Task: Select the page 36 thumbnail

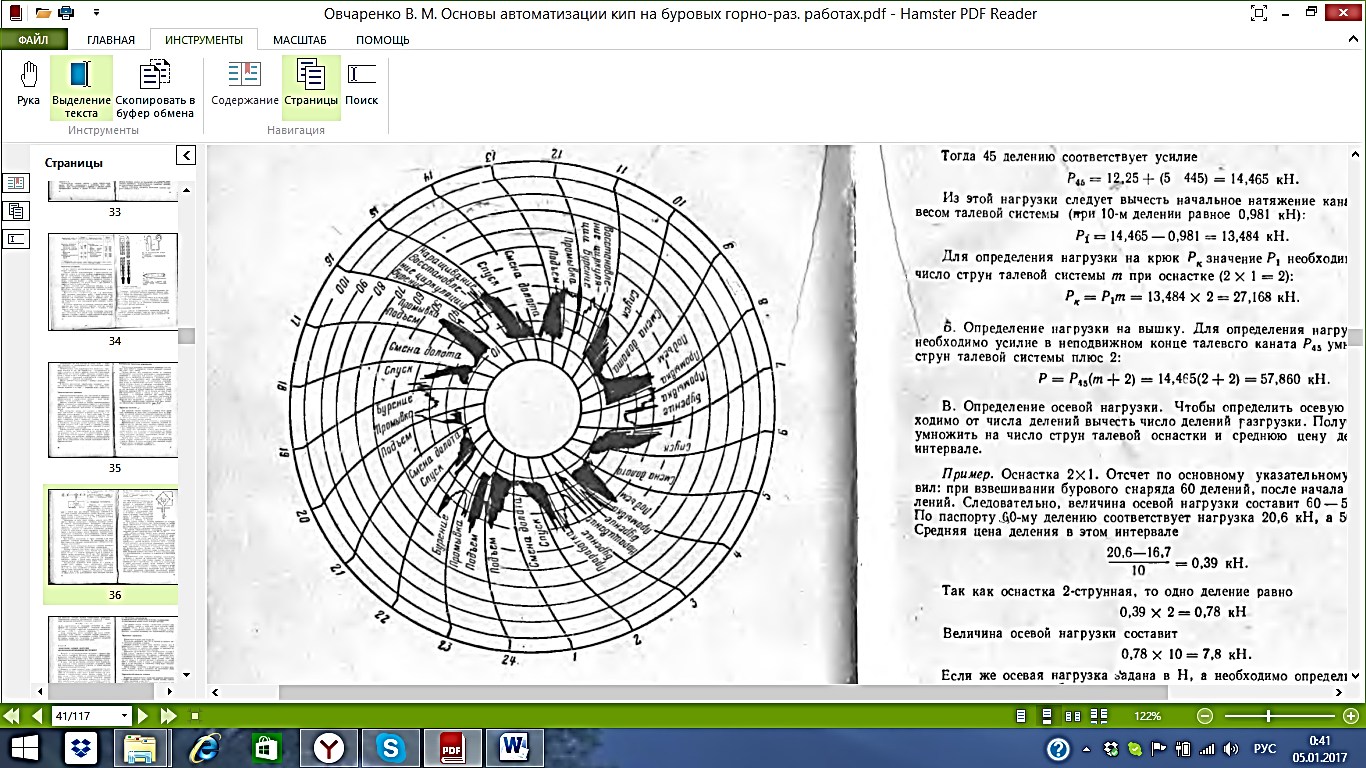Action: [112, 545]
